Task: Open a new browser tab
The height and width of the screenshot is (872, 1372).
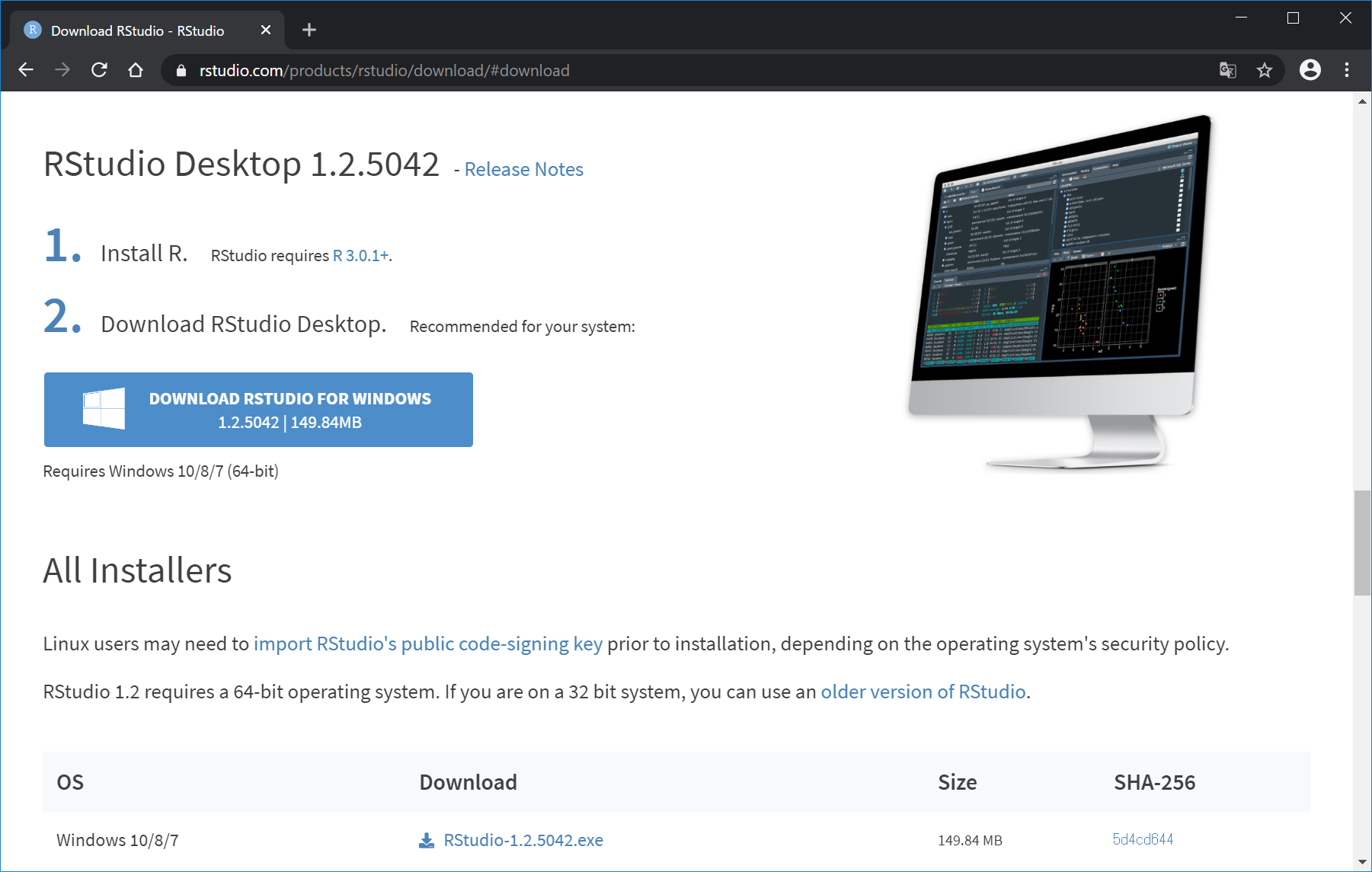Action: click(x=309, y=30)
